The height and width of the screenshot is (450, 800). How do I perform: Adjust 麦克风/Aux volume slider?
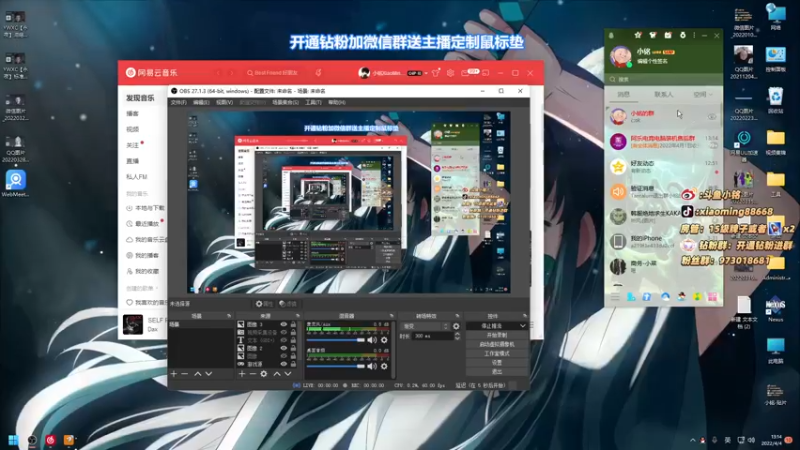(336, 340)
